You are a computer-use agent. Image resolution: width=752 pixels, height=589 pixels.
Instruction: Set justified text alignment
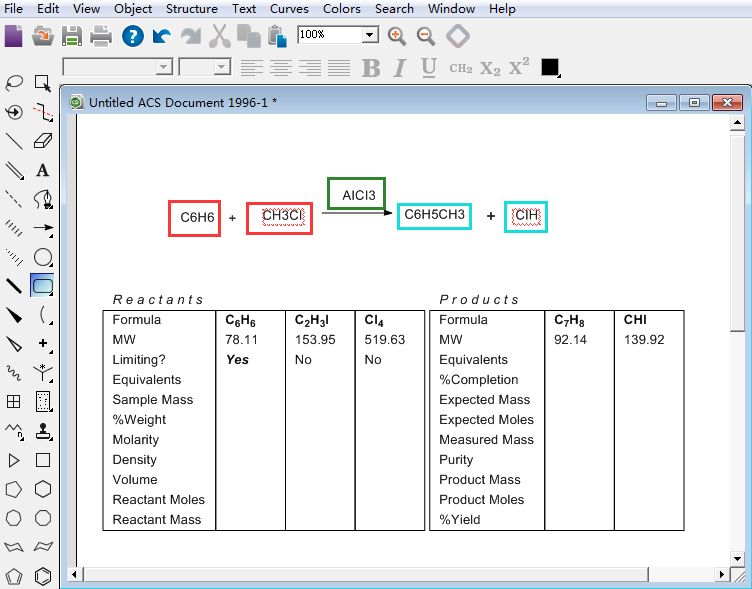339,68
